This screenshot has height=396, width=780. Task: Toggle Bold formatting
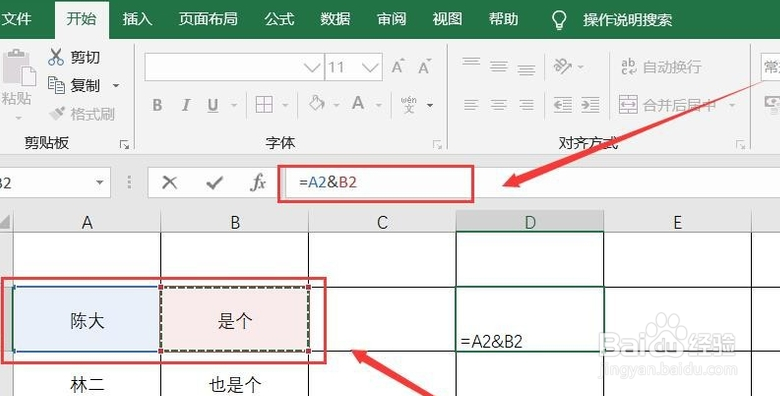click(x=157, y=105)
